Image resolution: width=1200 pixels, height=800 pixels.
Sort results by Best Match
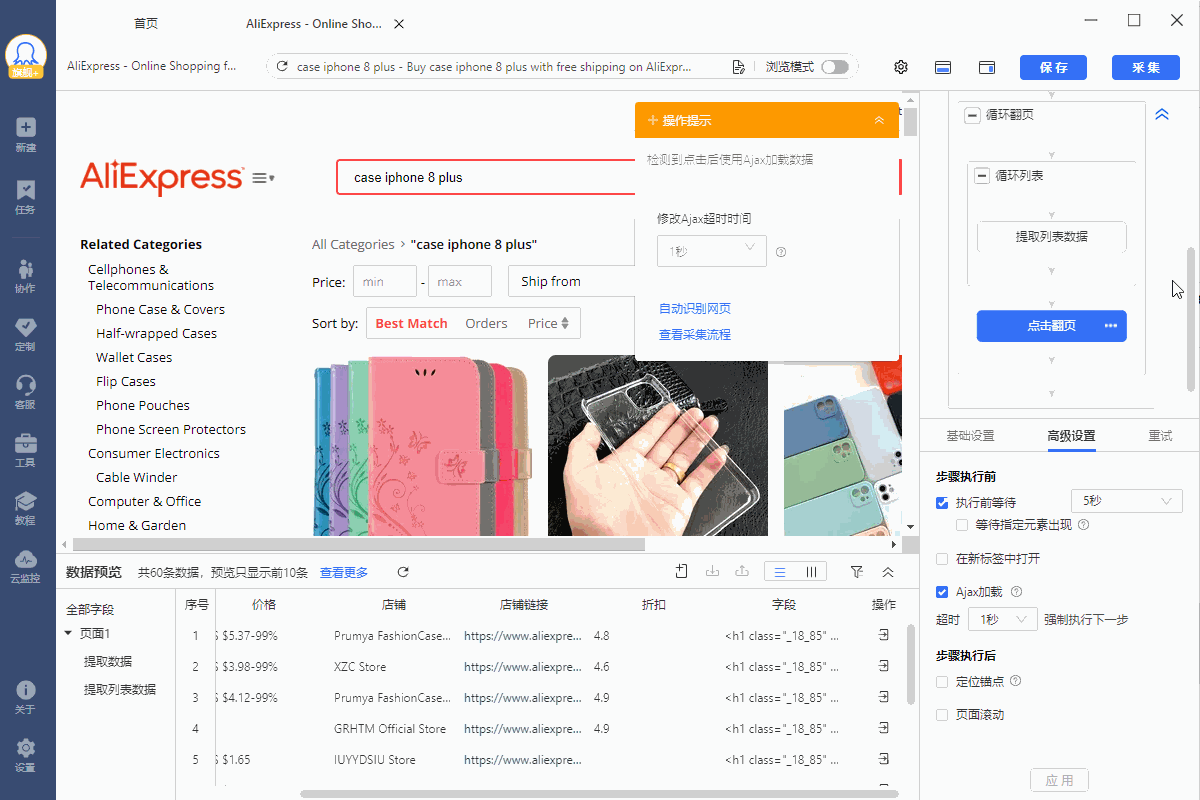(x=411, y=323)
